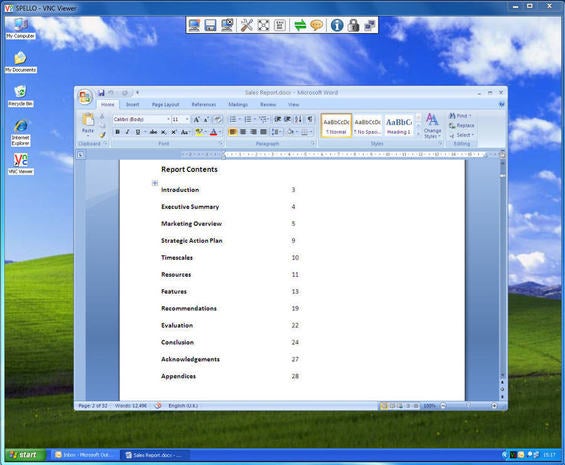Open VNC Options wrench icon
Screen dimensions: 565x465
click(x=246, y=25)
